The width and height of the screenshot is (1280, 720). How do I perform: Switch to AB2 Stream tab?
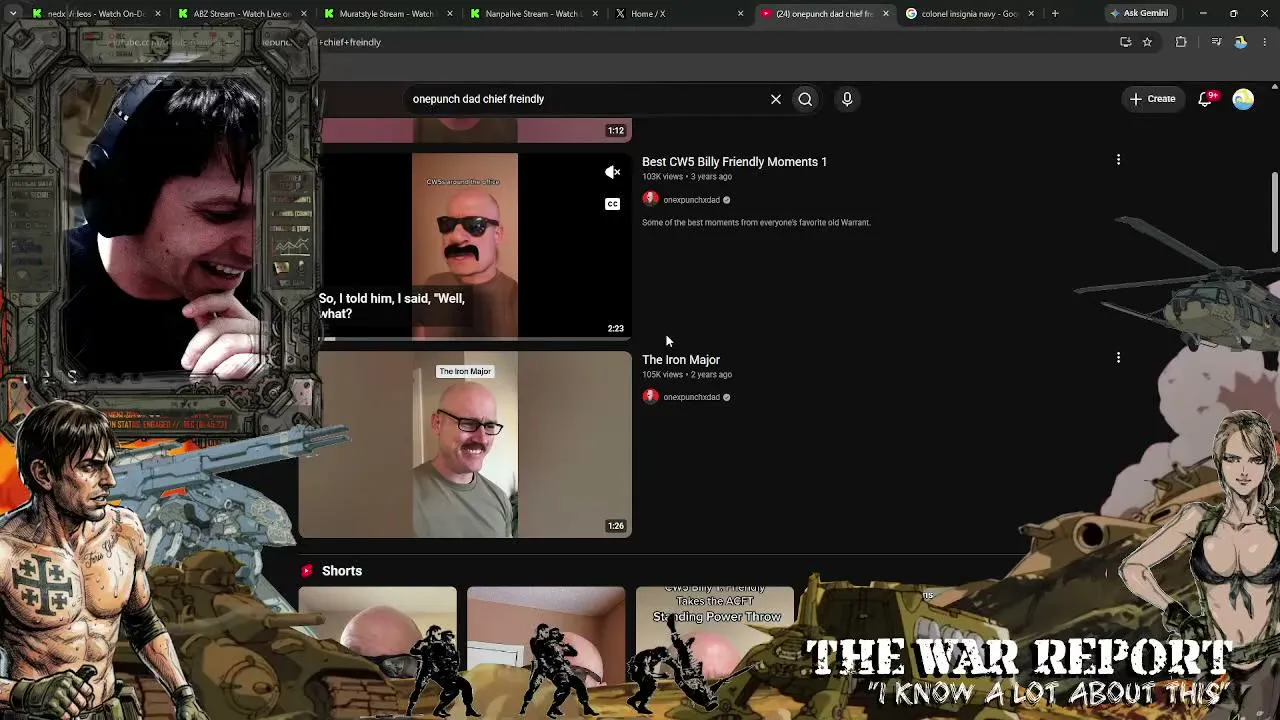[x=243, y=14]
